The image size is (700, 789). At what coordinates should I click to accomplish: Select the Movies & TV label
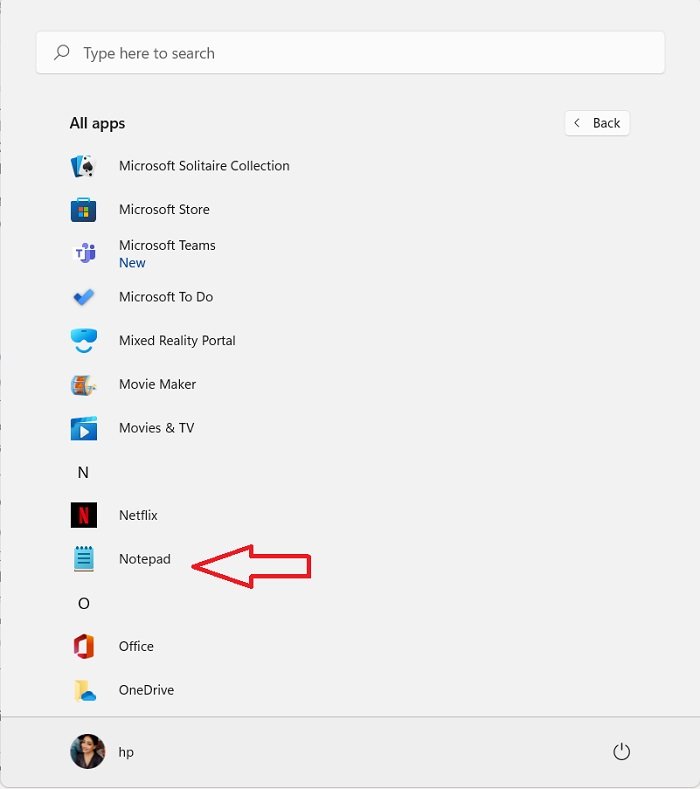pyautogui.click(x=157, y=428)
